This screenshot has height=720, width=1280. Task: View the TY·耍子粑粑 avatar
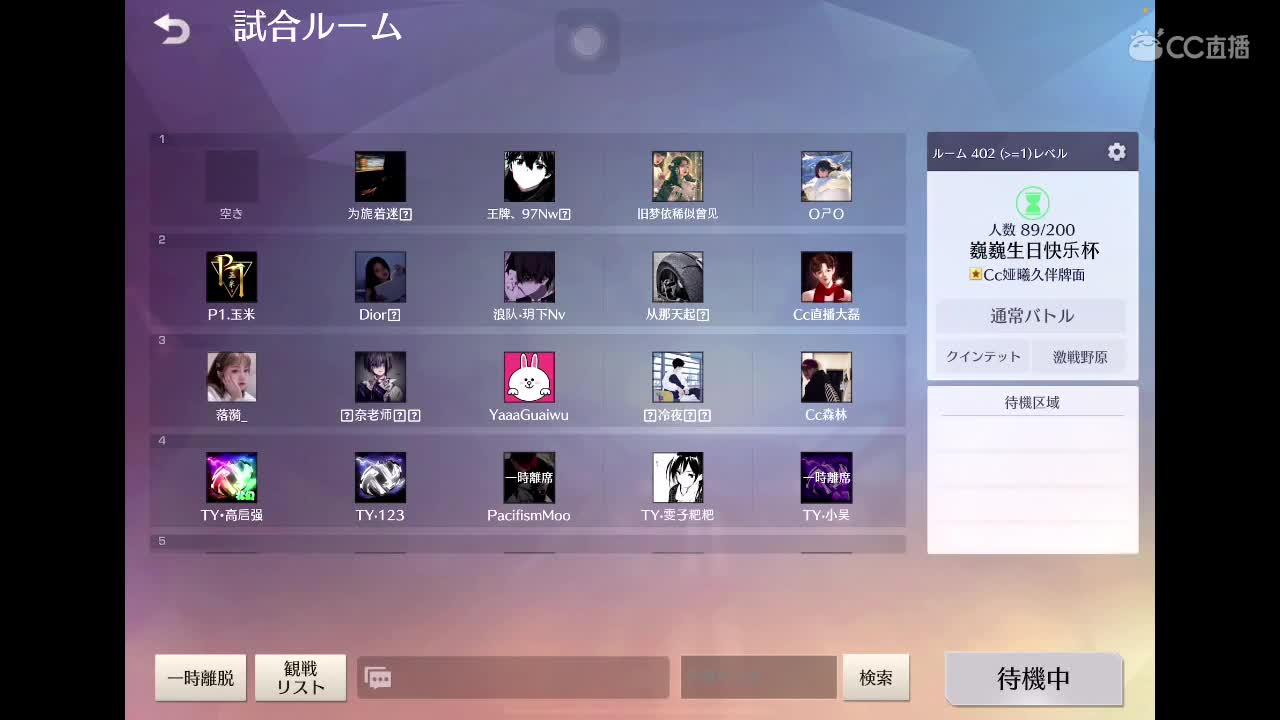tap(678, 478)
